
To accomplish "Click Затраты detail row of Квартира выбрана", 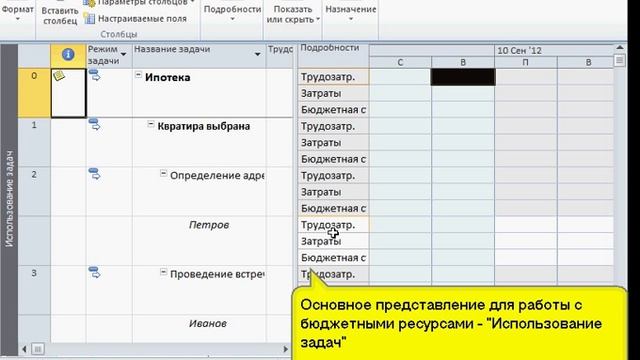I will pyautogui.click(x=333, y=143).
